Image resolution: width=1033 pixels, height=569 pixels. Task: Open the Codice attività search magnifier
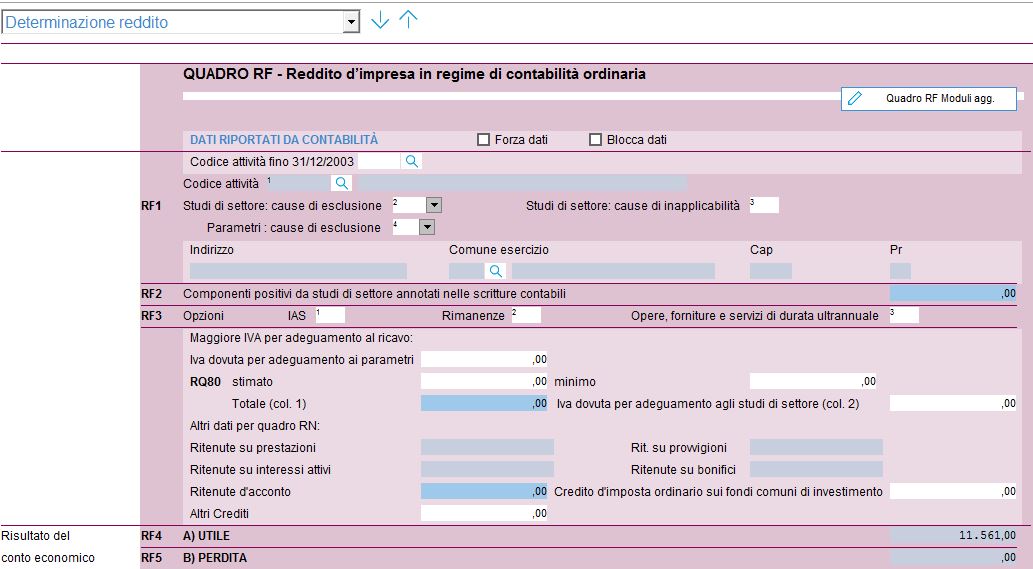(x=341, y=183)
